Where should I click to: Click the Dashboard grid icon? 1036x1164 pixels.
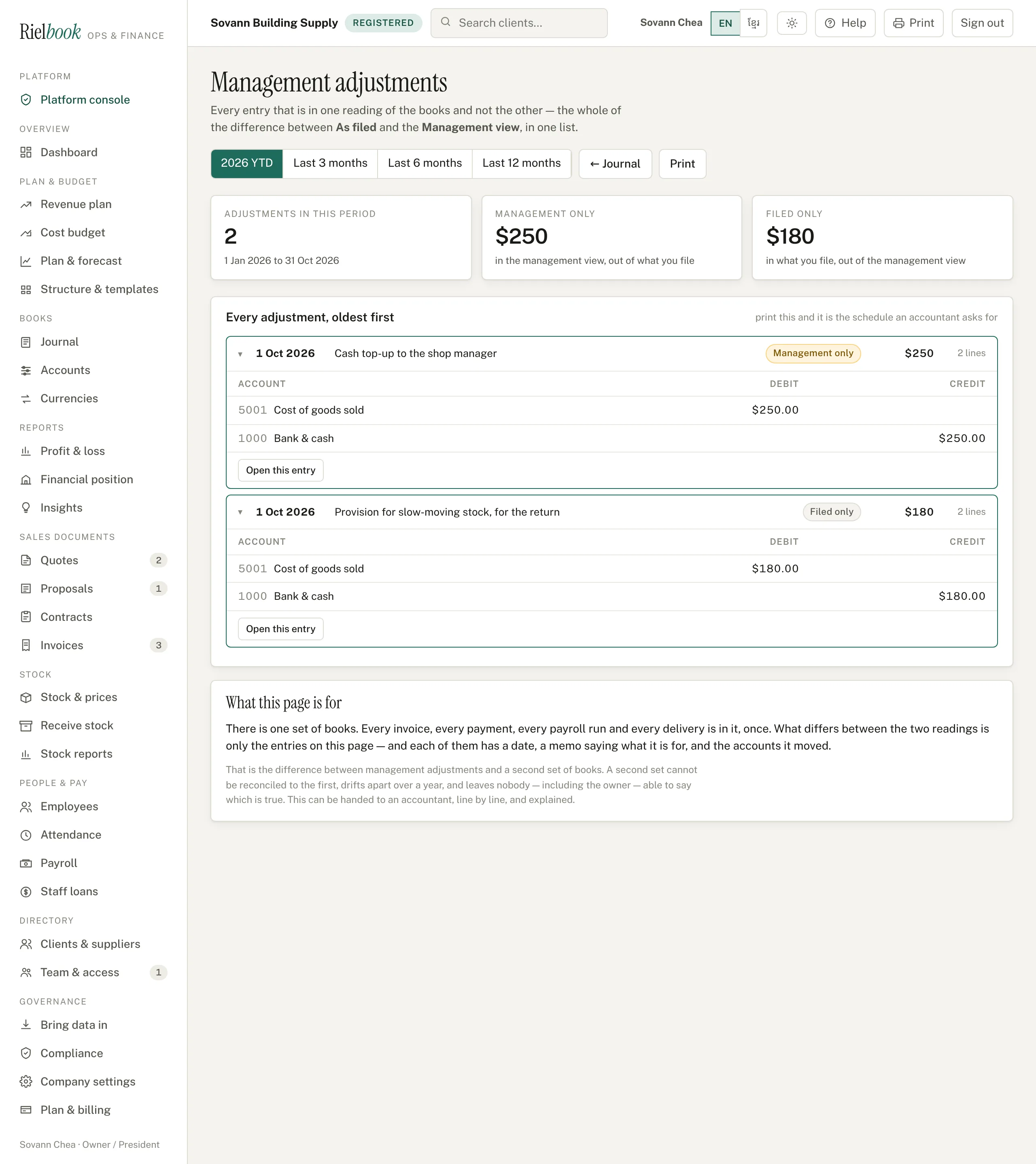[25, 152]
